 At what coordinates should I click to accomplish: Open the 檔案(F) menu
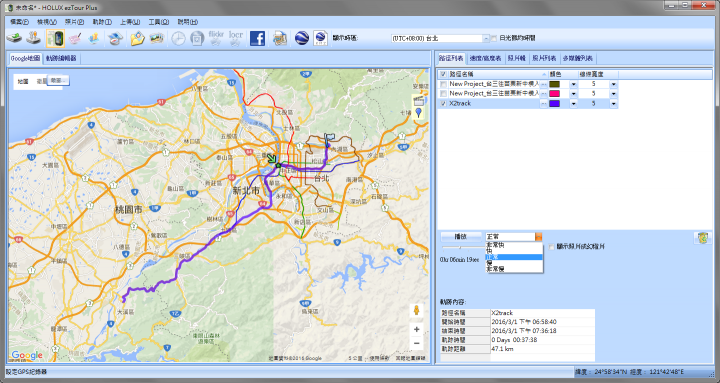pos(19,22)
